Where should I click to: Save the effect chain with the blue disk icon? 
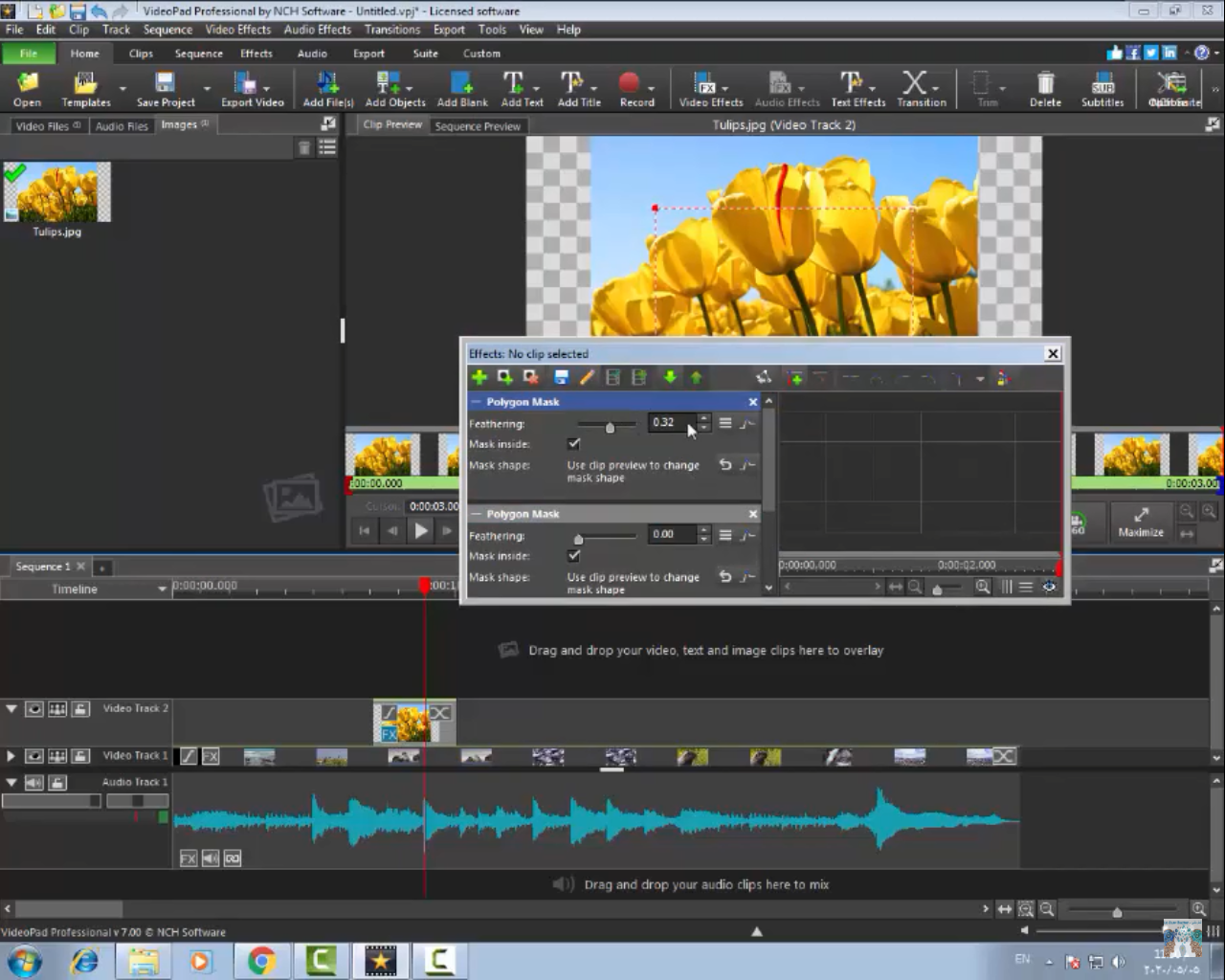pos(562,377)
